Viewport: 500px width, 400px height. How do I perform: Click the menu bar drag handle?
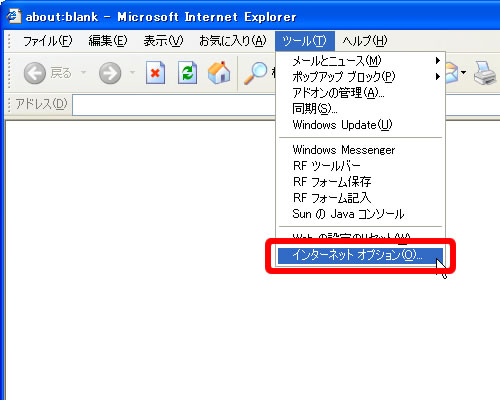pos(9,41)
